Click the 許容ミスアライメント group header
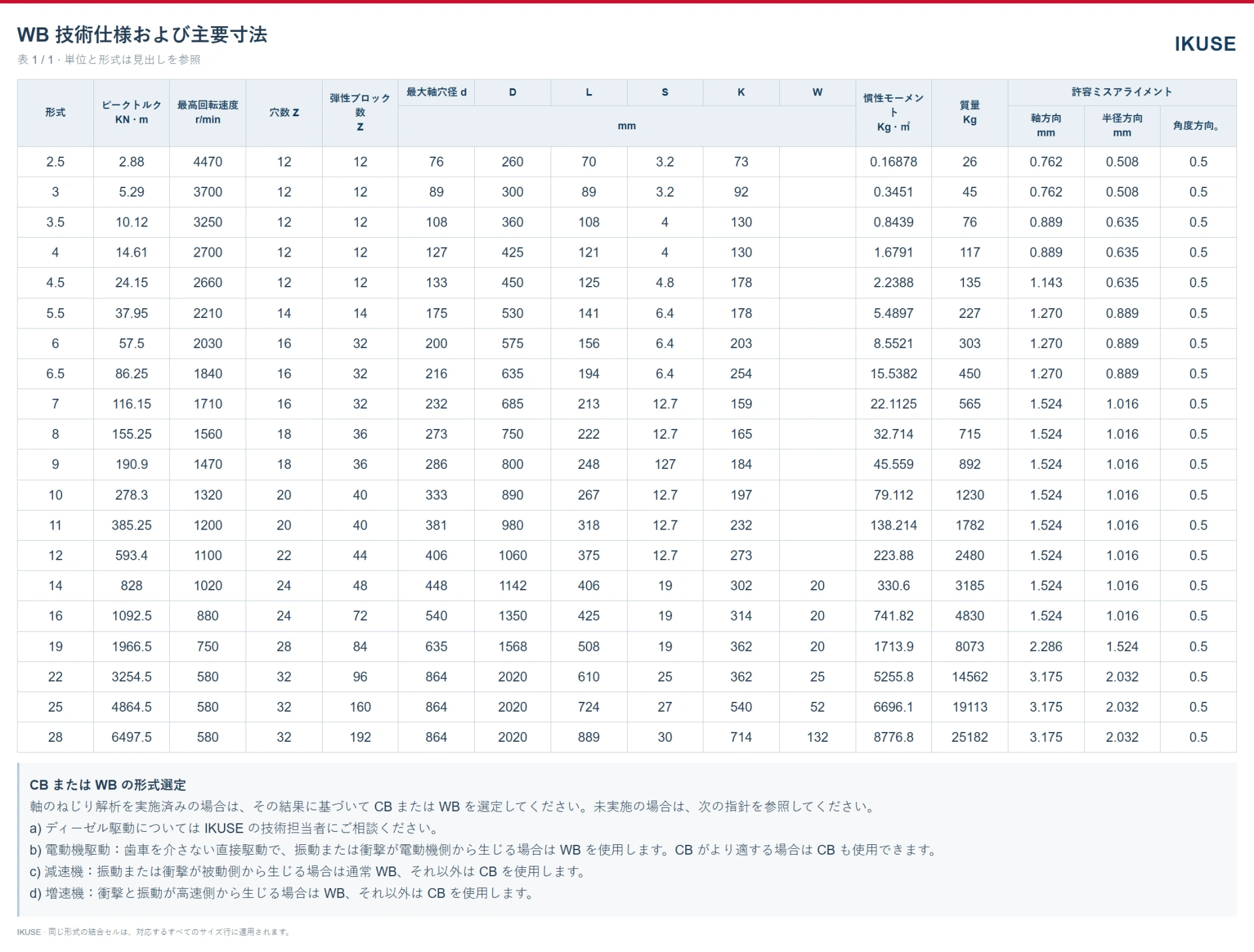Image resolution: width=1254 pixels, height=952 pixels. tap(1122, 92)
